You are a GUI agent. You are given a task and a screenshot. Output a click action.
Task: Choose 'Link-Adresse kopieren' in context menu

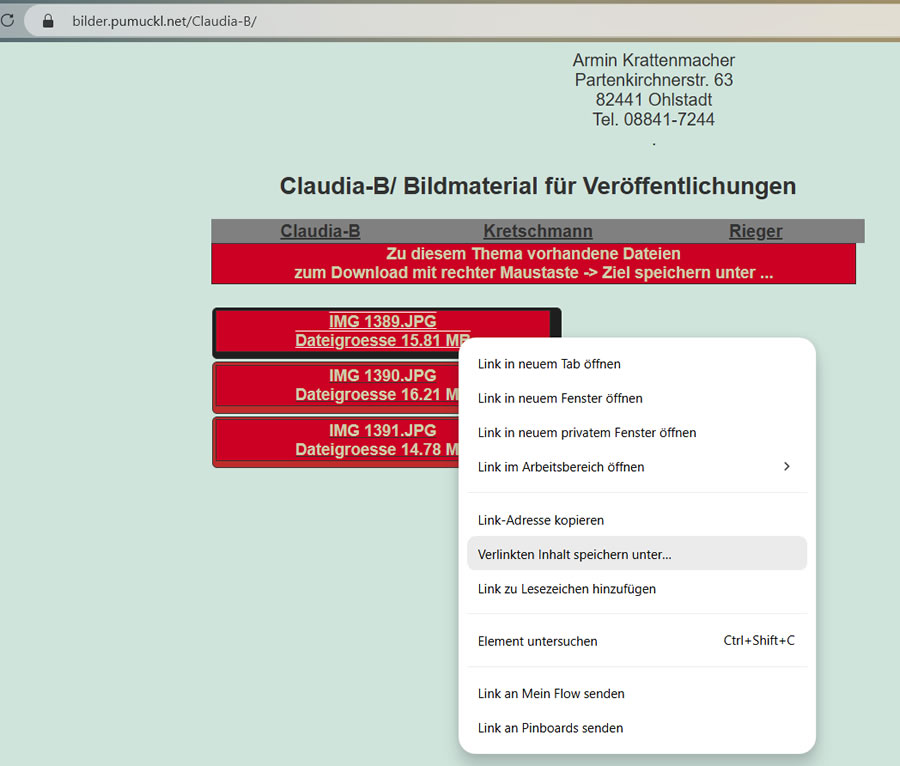(541, 520)
